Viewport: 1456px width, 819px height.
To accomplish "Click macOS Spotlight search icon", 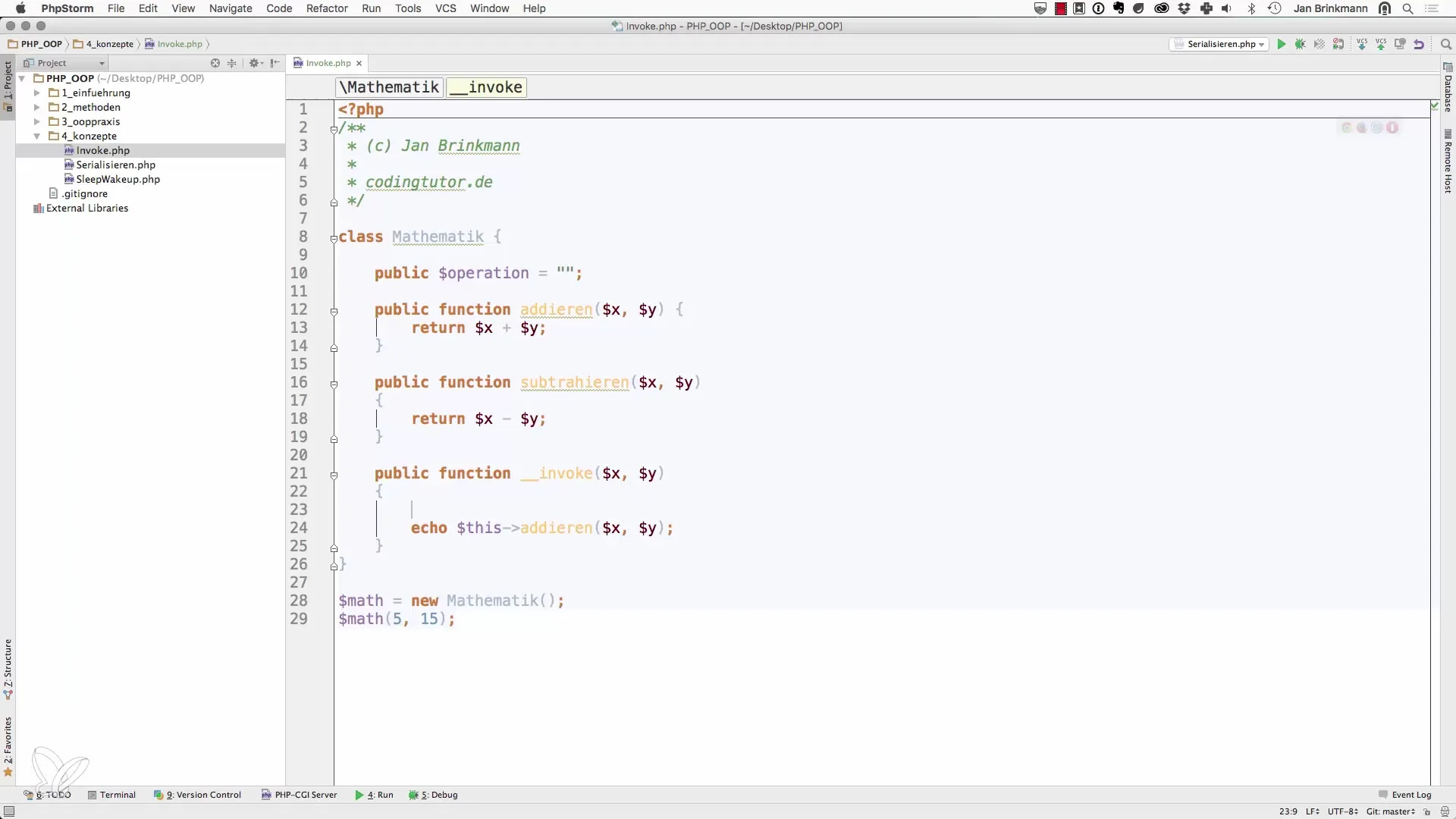I will click(x=1407, y=8).
